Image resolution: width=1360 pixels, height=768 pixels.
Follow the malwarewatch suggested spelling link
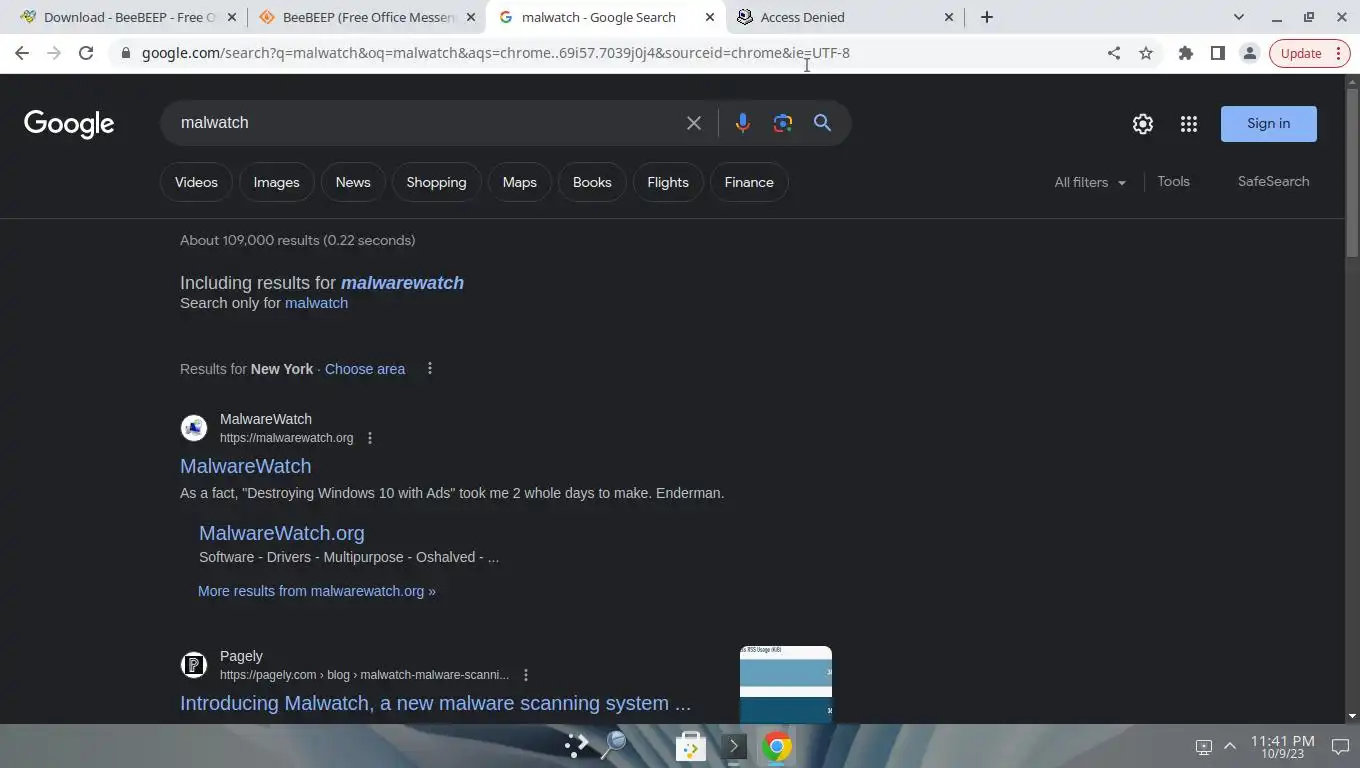point(402,283)
